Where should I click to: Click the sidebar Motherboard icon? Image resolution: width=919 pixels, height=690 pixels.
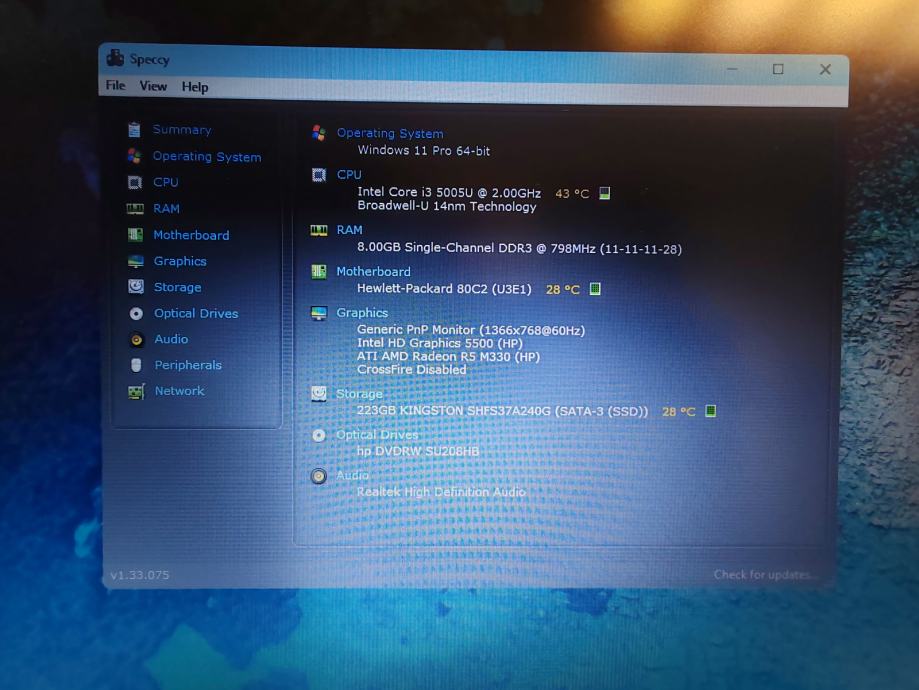coord(135,235)
